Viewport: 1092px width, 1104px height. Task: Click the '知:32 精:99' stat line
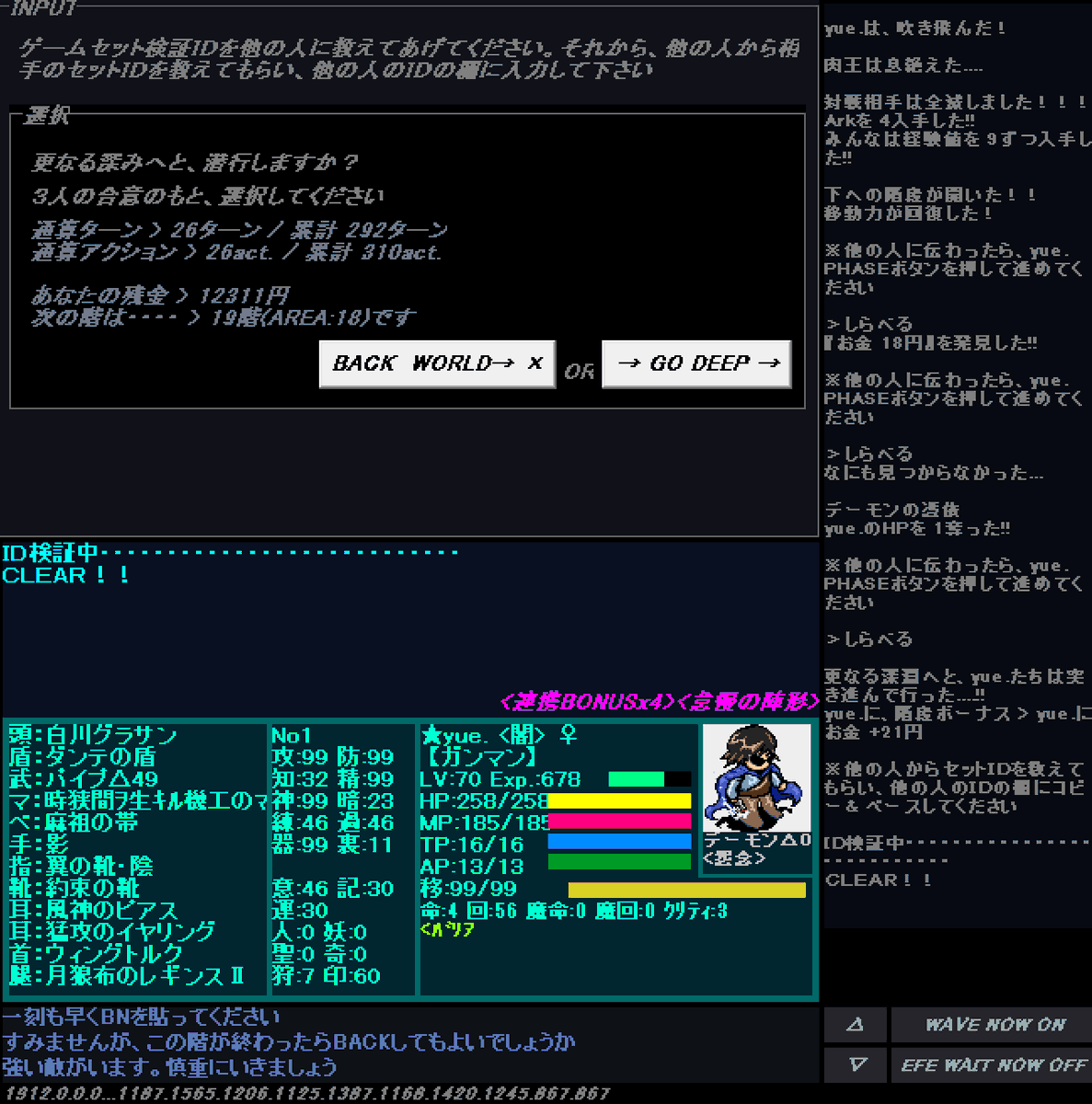click(333, 779)
